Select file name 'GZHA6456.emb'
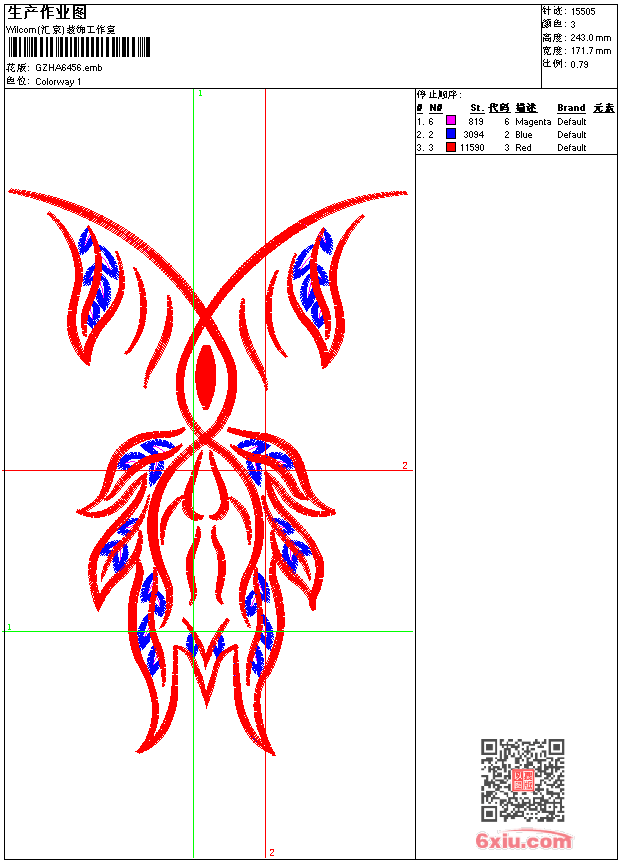This screenshot has width=620, height=860. click(x=69, y=68)
